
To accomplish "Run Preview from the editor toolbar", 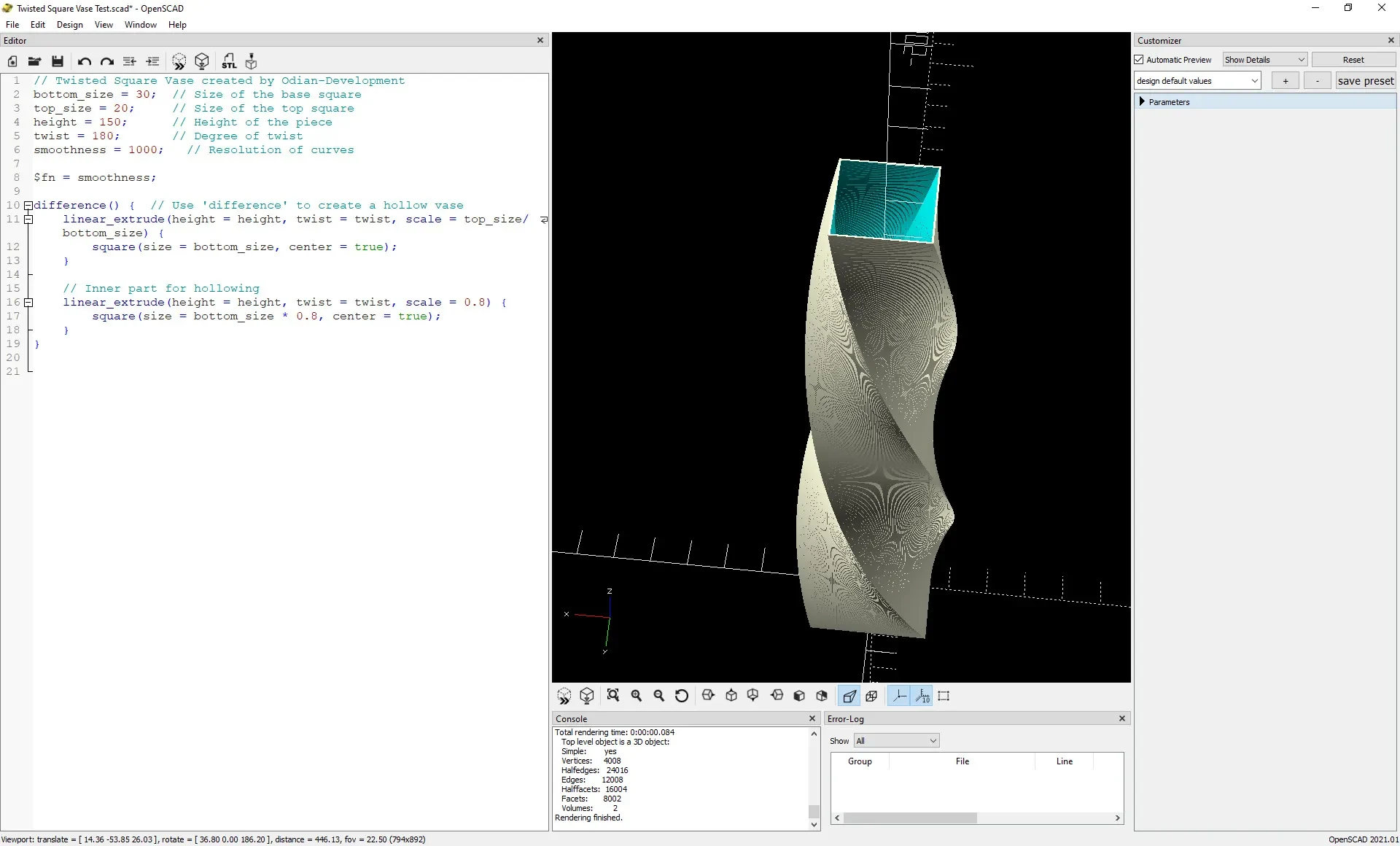I will pyautogui.click(x=179, y=61).
